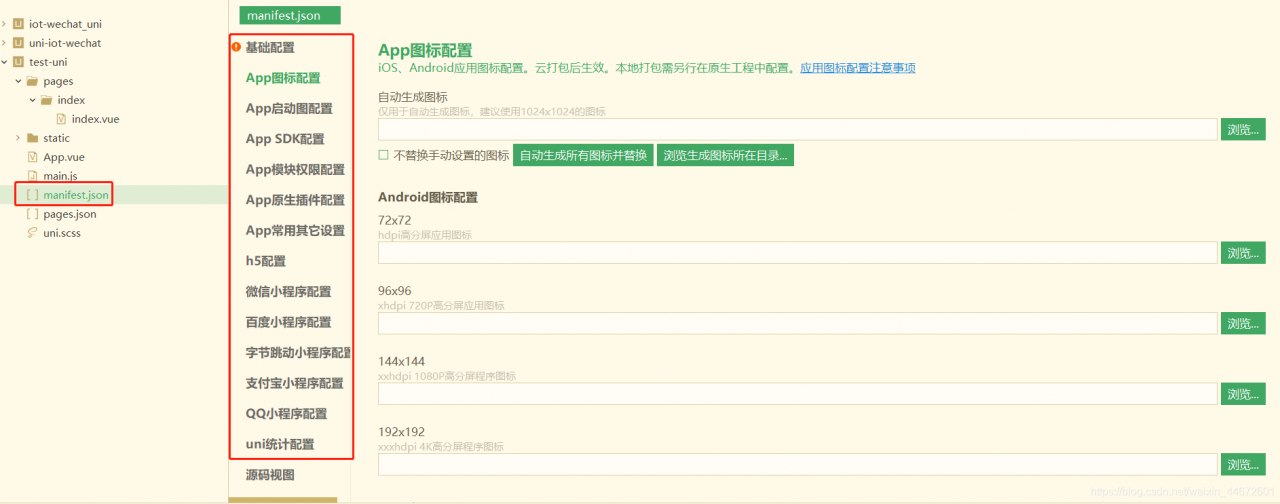Click the orange warning icon beside 基础配置

tap(236, 46)
